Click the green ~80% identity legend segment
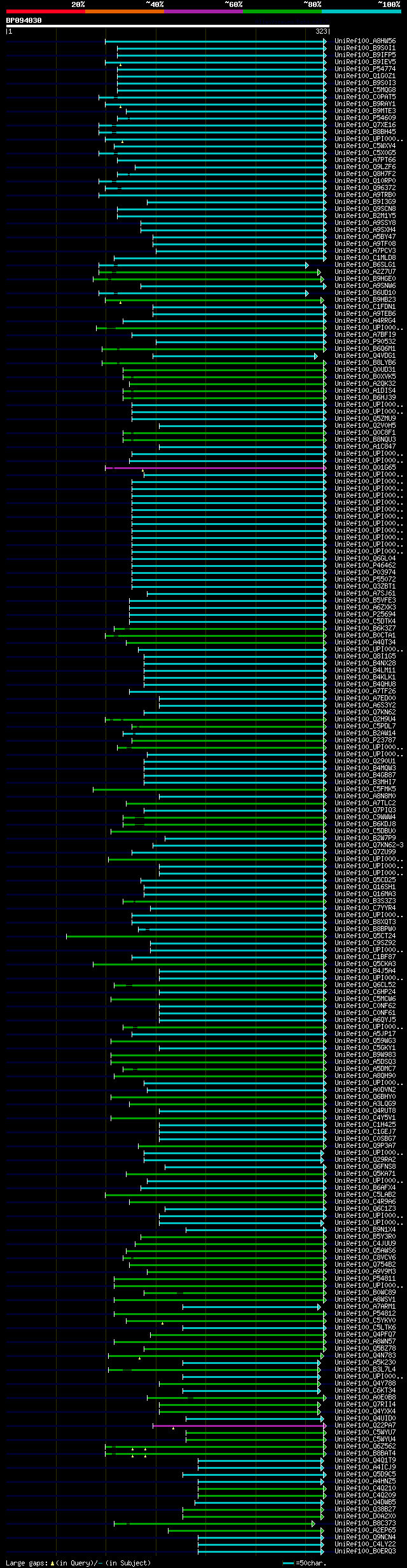This screenshot has width=407, height=1568. (x=282, y=11)
